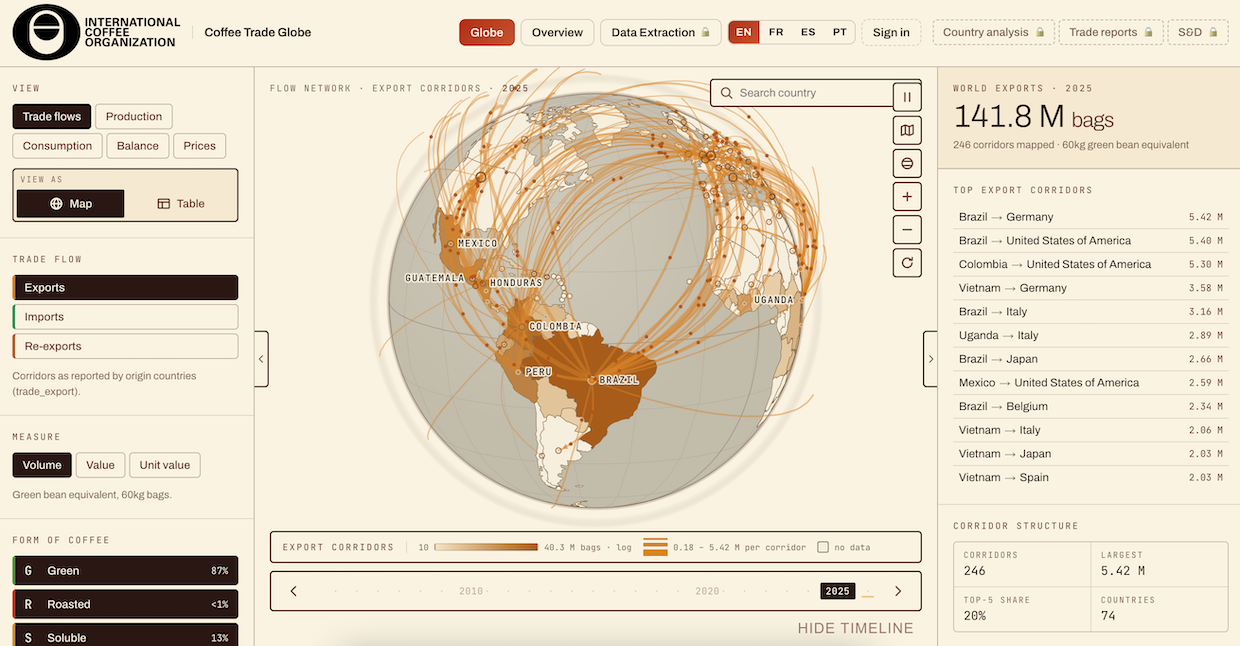Select Imports trade flow
The image size is (1240, 646).
click(x=125, y=317)
